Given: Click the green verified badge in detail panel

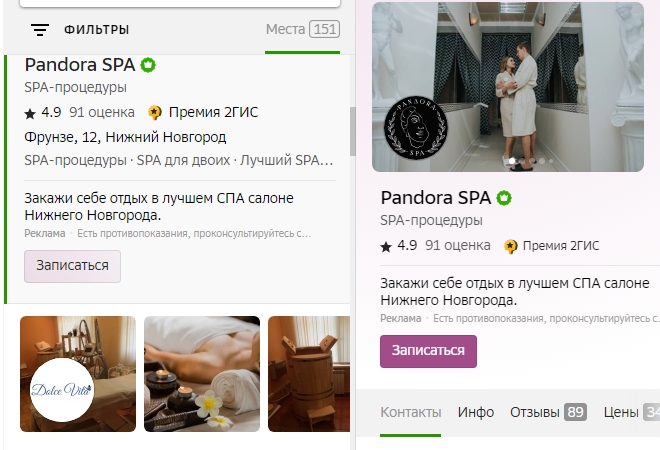Looking at the screenshot, I should click(x=504, y=198).
